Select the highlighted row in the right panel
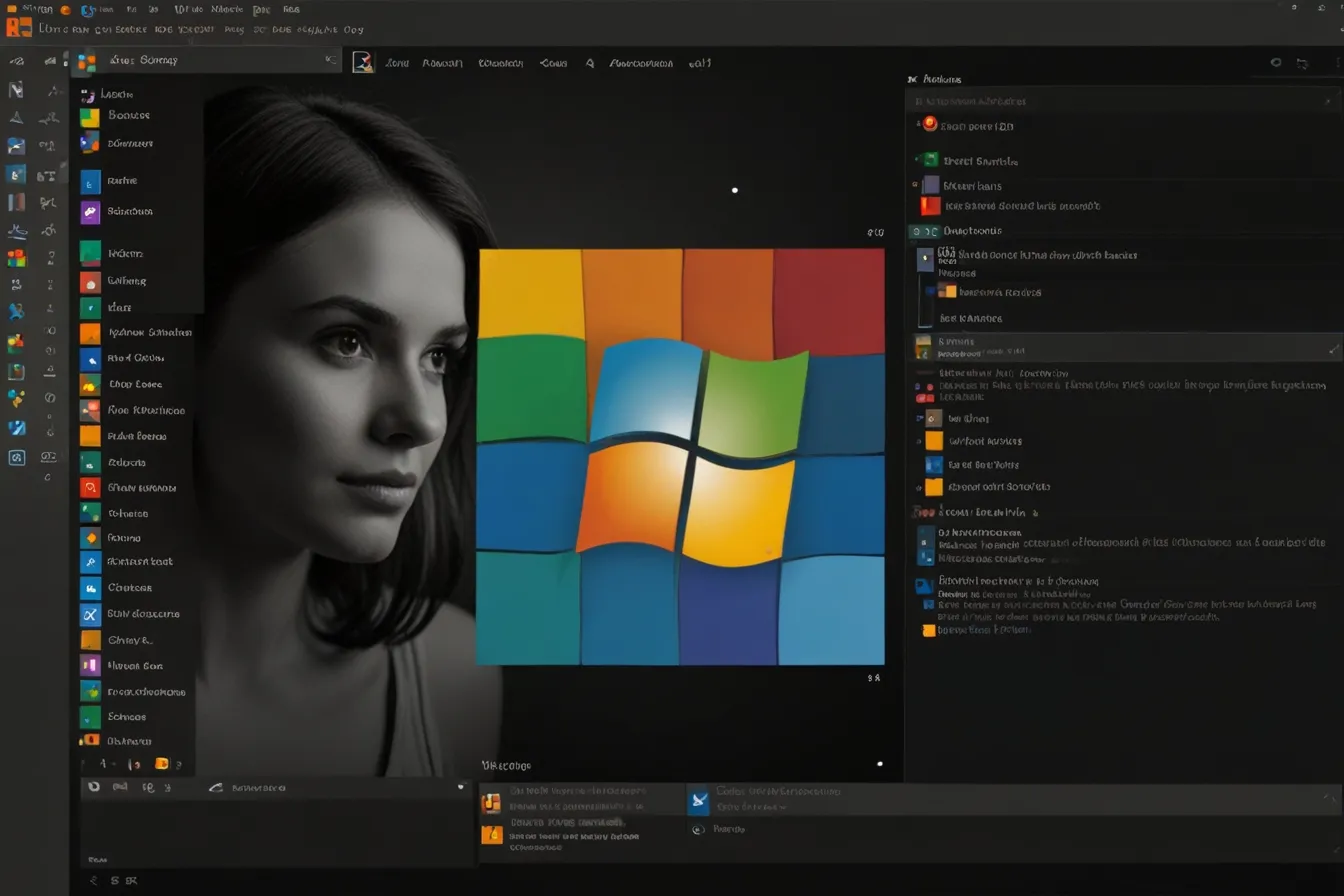 [x=1125, y=347]
